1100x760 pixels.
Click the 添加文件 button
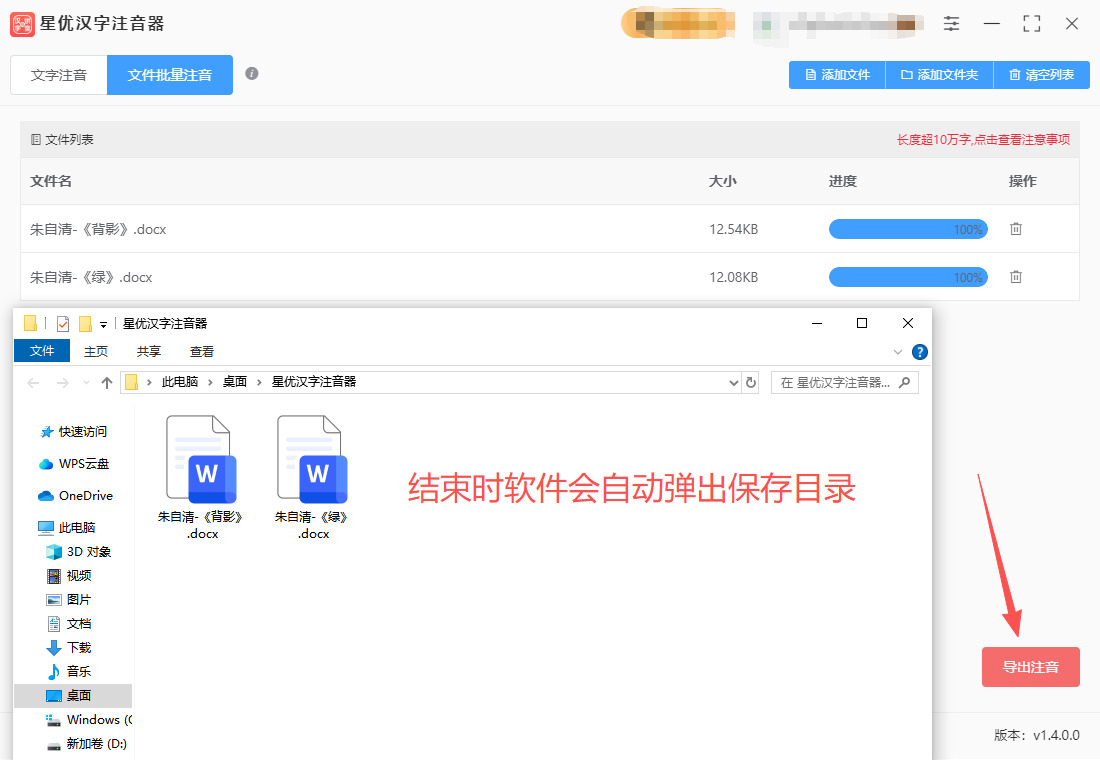(837, 75)
